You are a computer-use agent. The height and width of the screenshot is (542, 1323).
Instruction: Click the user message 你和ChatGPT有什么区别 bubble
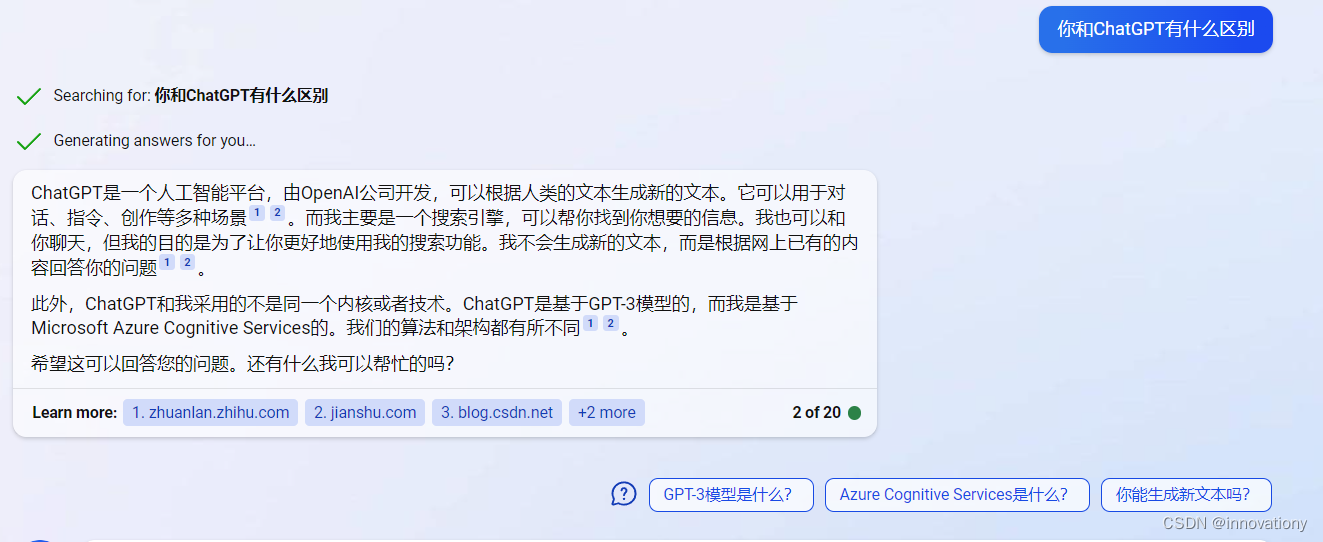[1156, 29]
